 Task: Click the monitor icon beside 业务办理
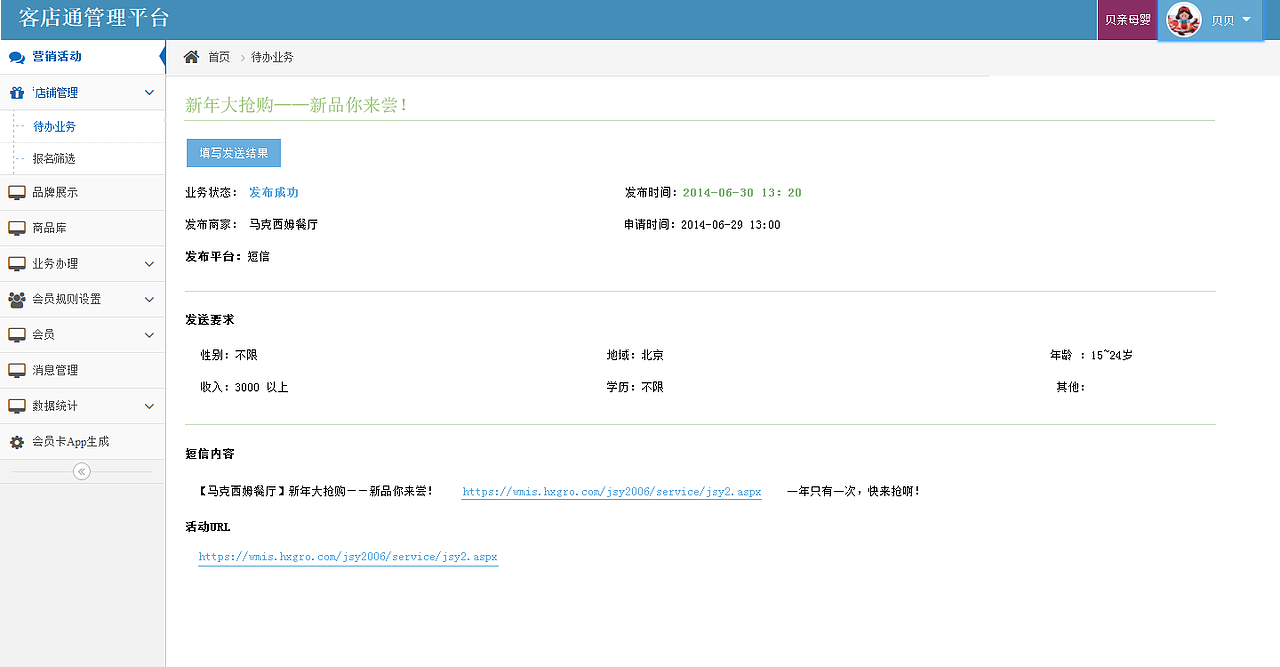coord(16,264)
